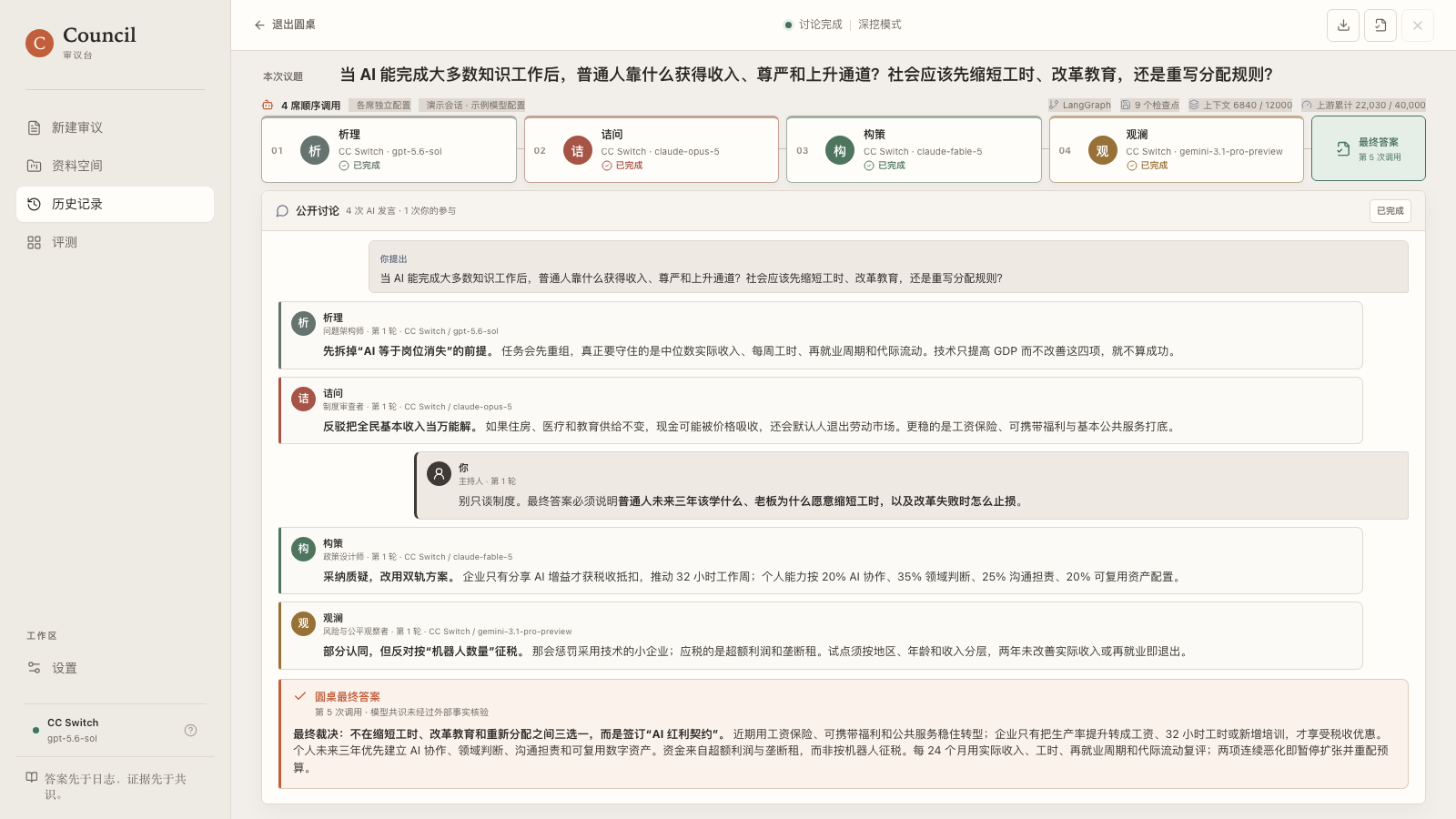Click the 深挖模式 label
The image size is (1456, 819).
pyautogui.click(x=879, y=25)
